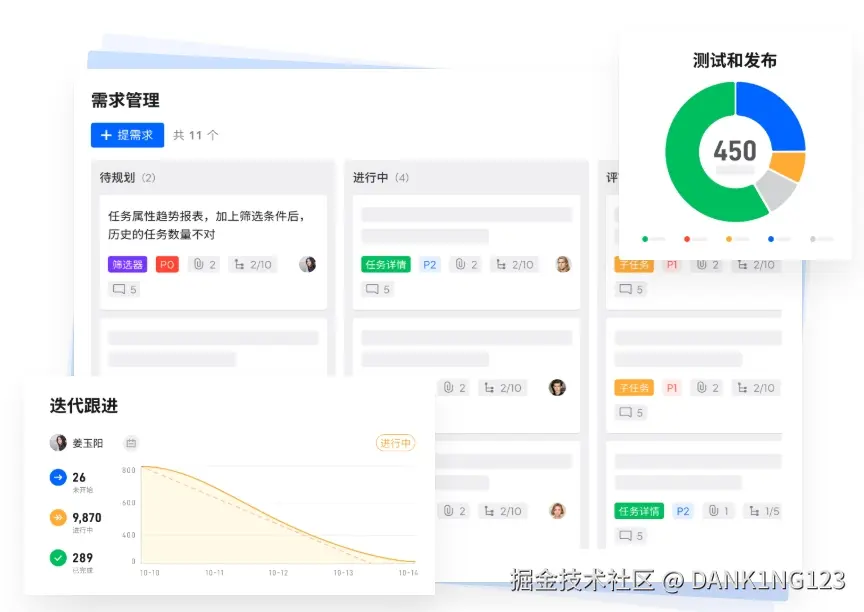Click the calendar icon beside 姜玉阳
This screenshot has width=864, height=612.
pos(131,443)
